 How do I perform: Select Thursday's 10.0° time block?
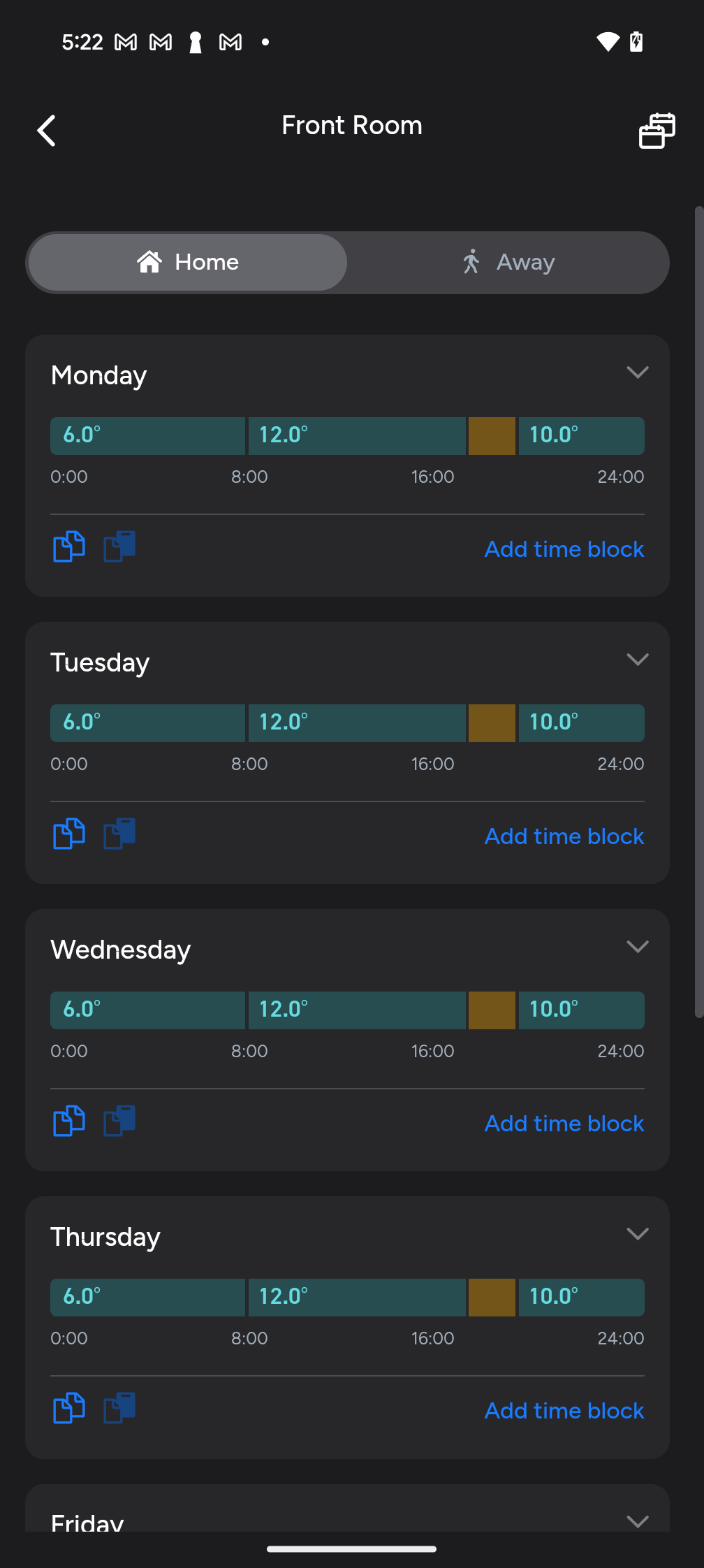(581, 1298)
